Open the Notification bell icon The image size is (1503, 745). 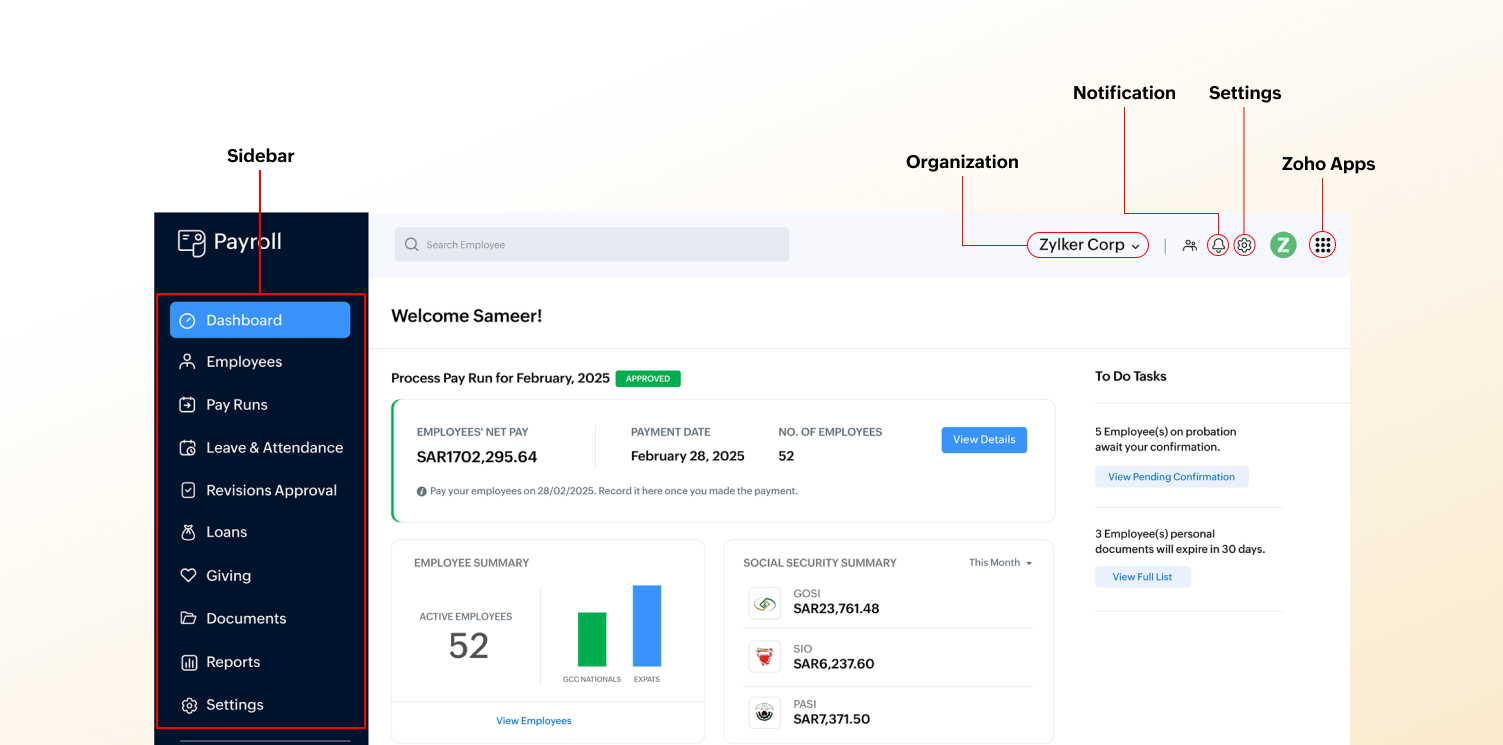(1218, 244)
